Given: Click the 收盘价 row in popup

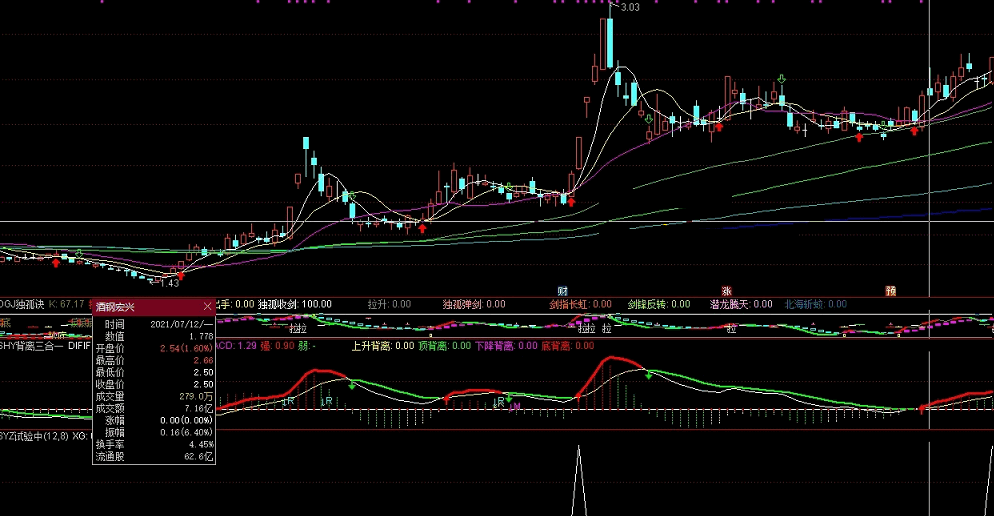Looking at the screenshot, I should (154, 384).
